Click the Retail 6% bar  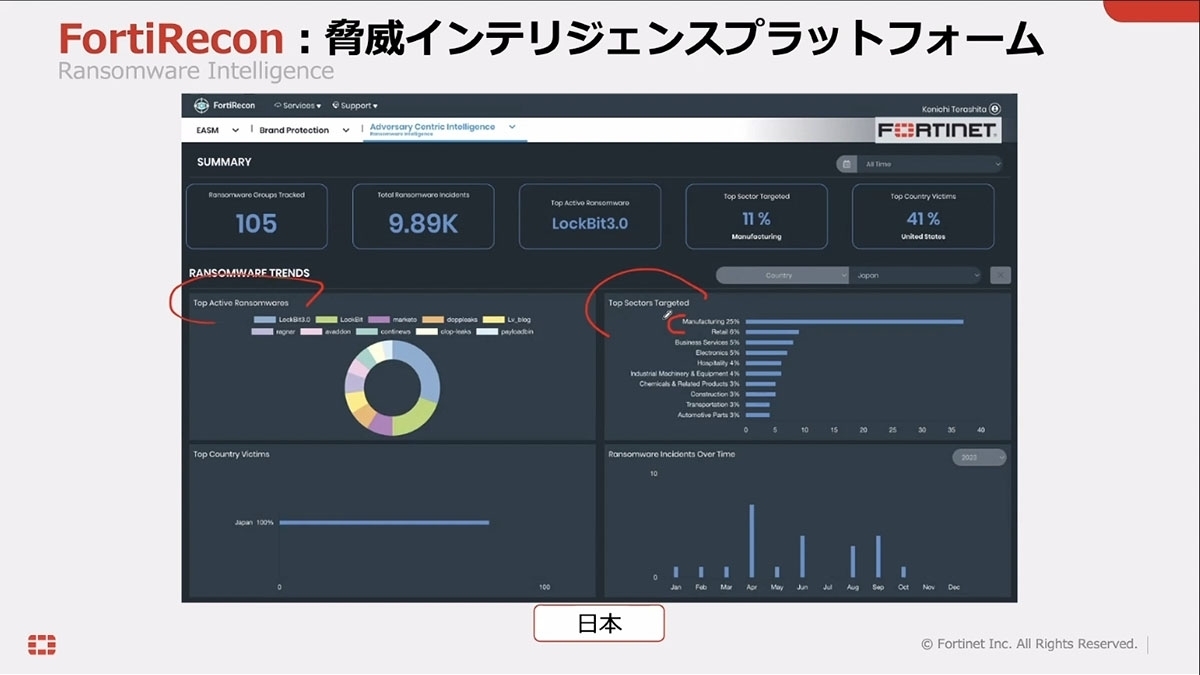coord(772,332)
